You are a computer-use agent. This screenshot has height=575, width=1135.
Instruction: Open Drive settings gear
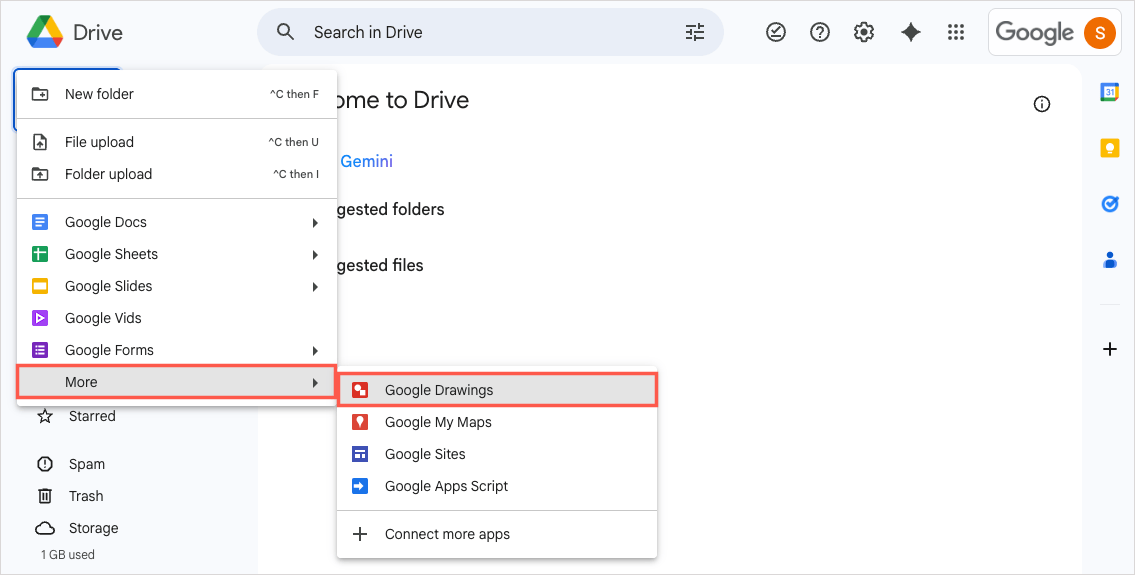point(864,32)
